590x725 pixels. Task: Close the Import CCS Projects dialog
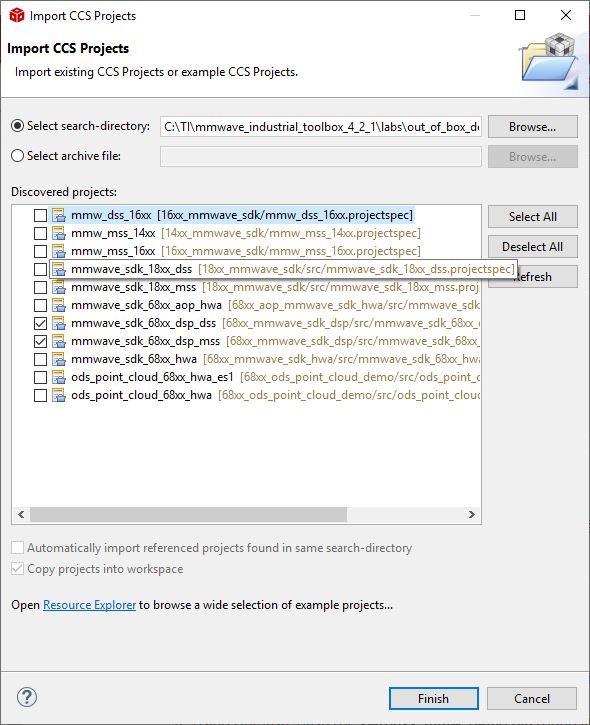[566, 15]
